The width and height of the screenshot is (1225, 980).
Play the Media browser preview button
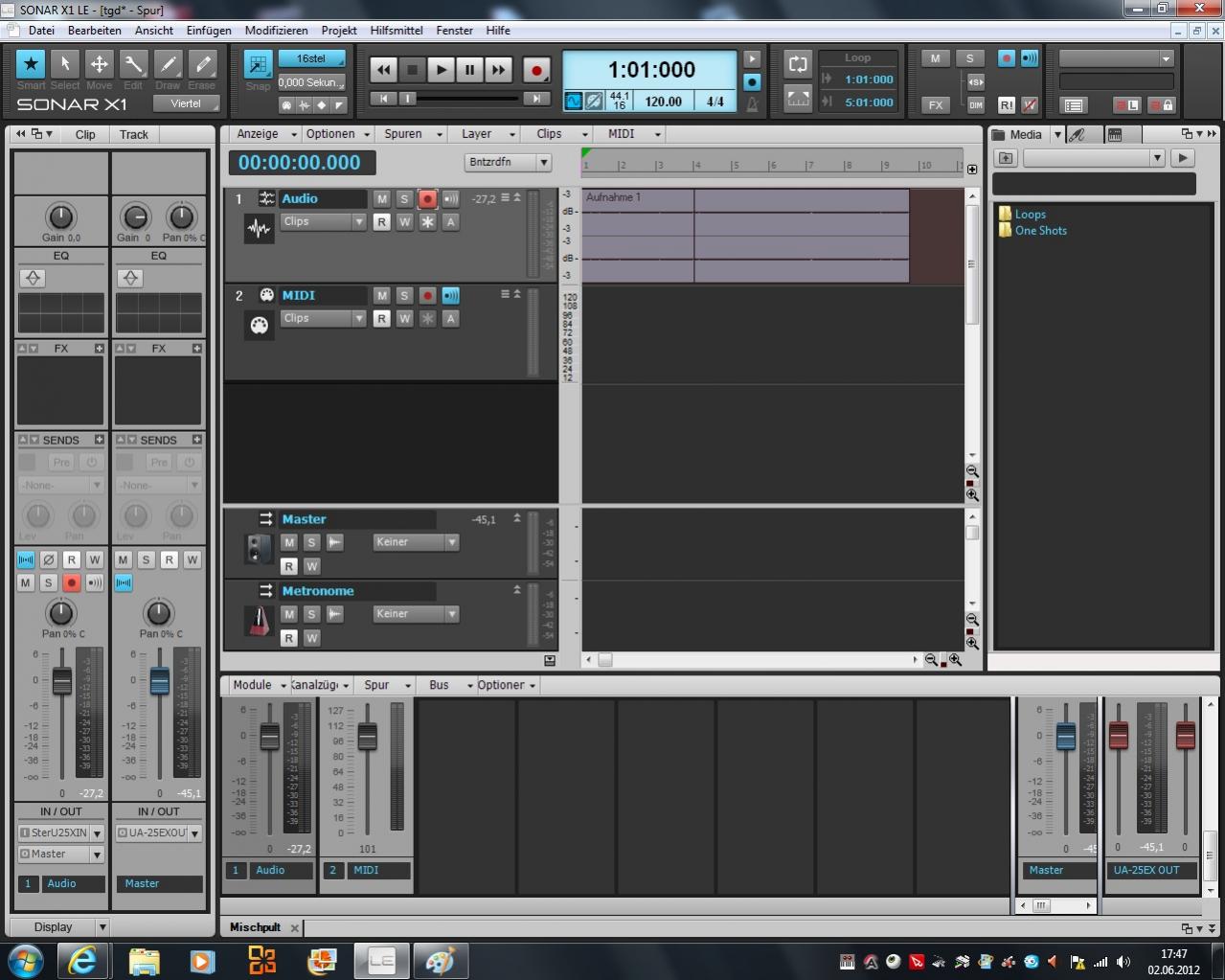tap(1184, 158)
